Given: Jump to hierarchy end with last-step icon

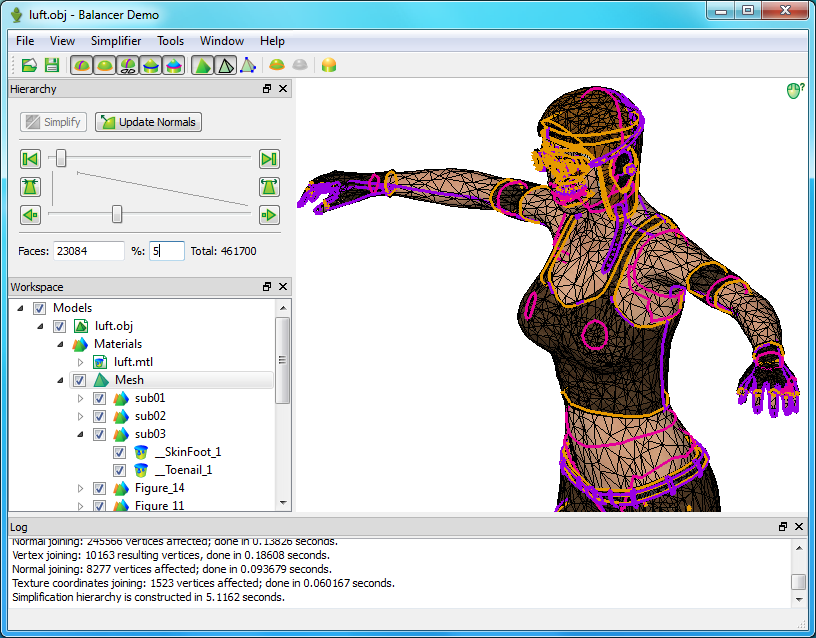Looking at the screenshot, I should click(x=268, y=159).
